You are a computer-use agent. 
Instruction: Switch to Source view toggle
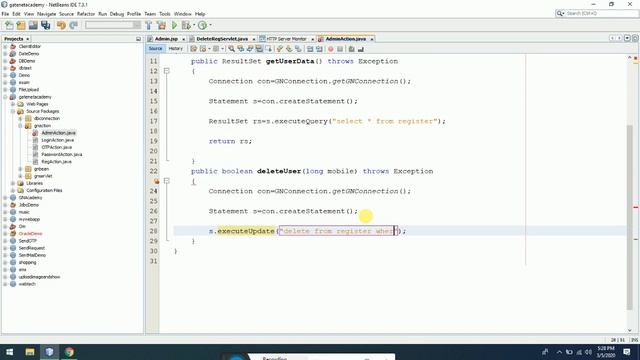click(x=156, y=49)
